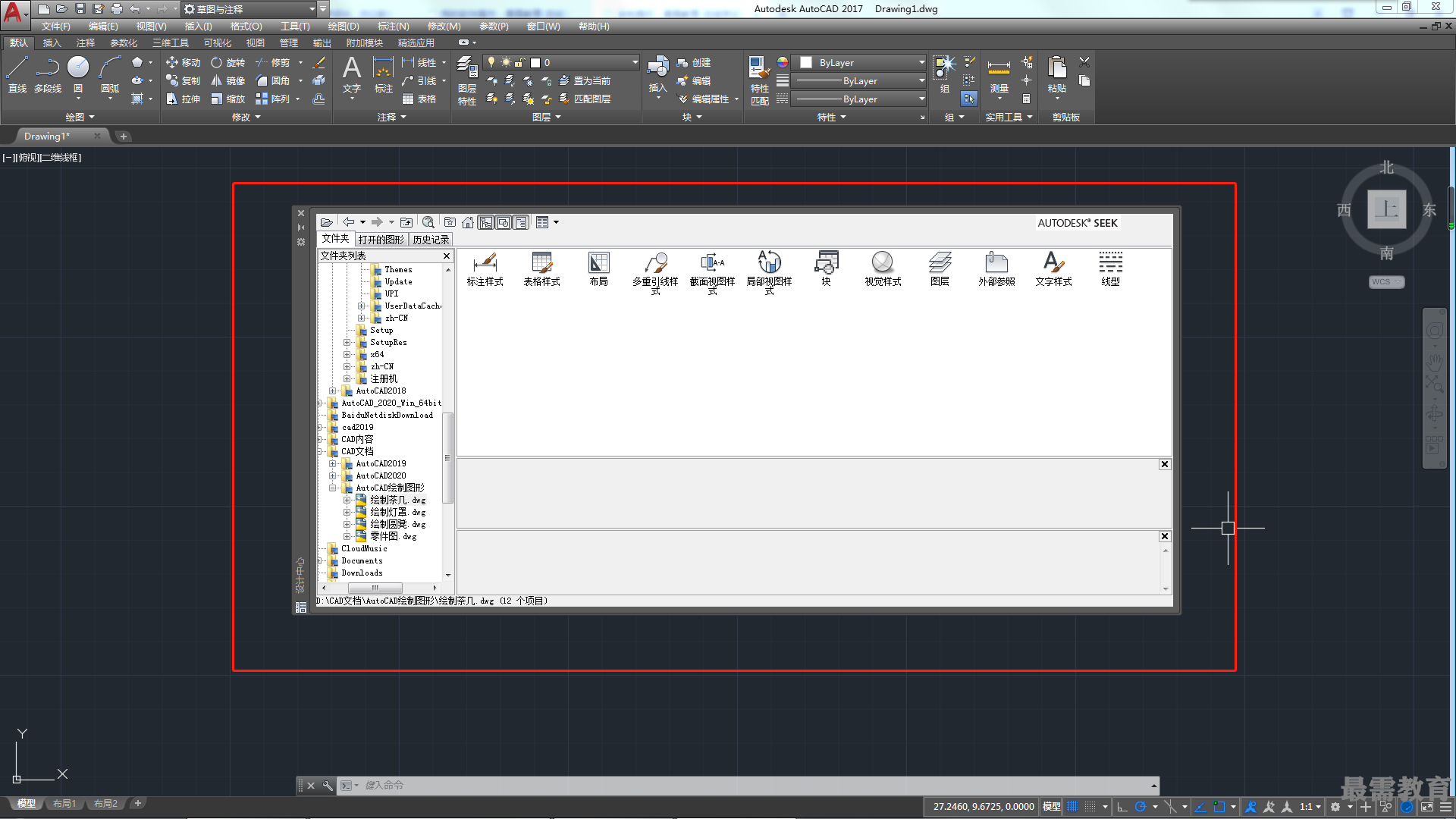Image resolution: width=1456 pixels, height=819 pixels.
Task: Collapse the AutoCAD绘制图形 folder node
Action: point(332,488)
